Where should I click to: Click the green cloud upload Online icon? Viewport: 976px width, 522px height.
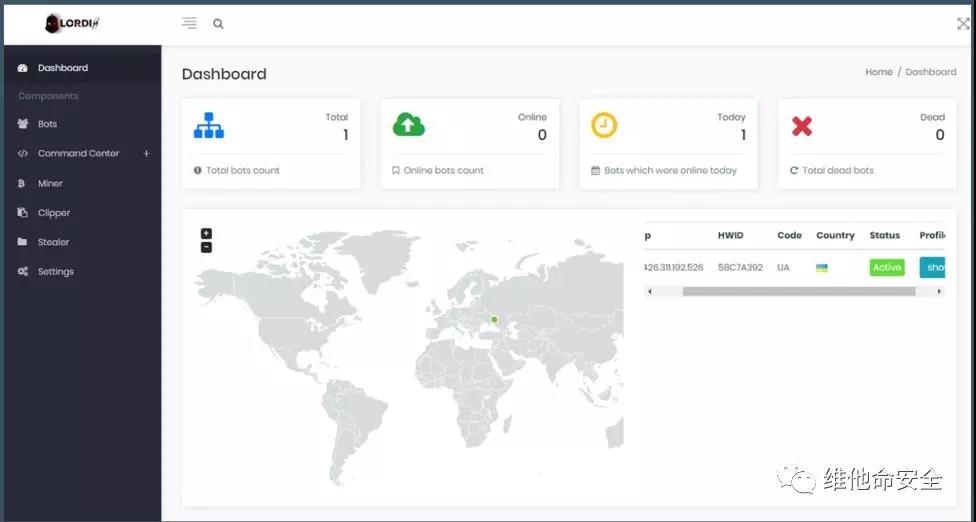408,125
